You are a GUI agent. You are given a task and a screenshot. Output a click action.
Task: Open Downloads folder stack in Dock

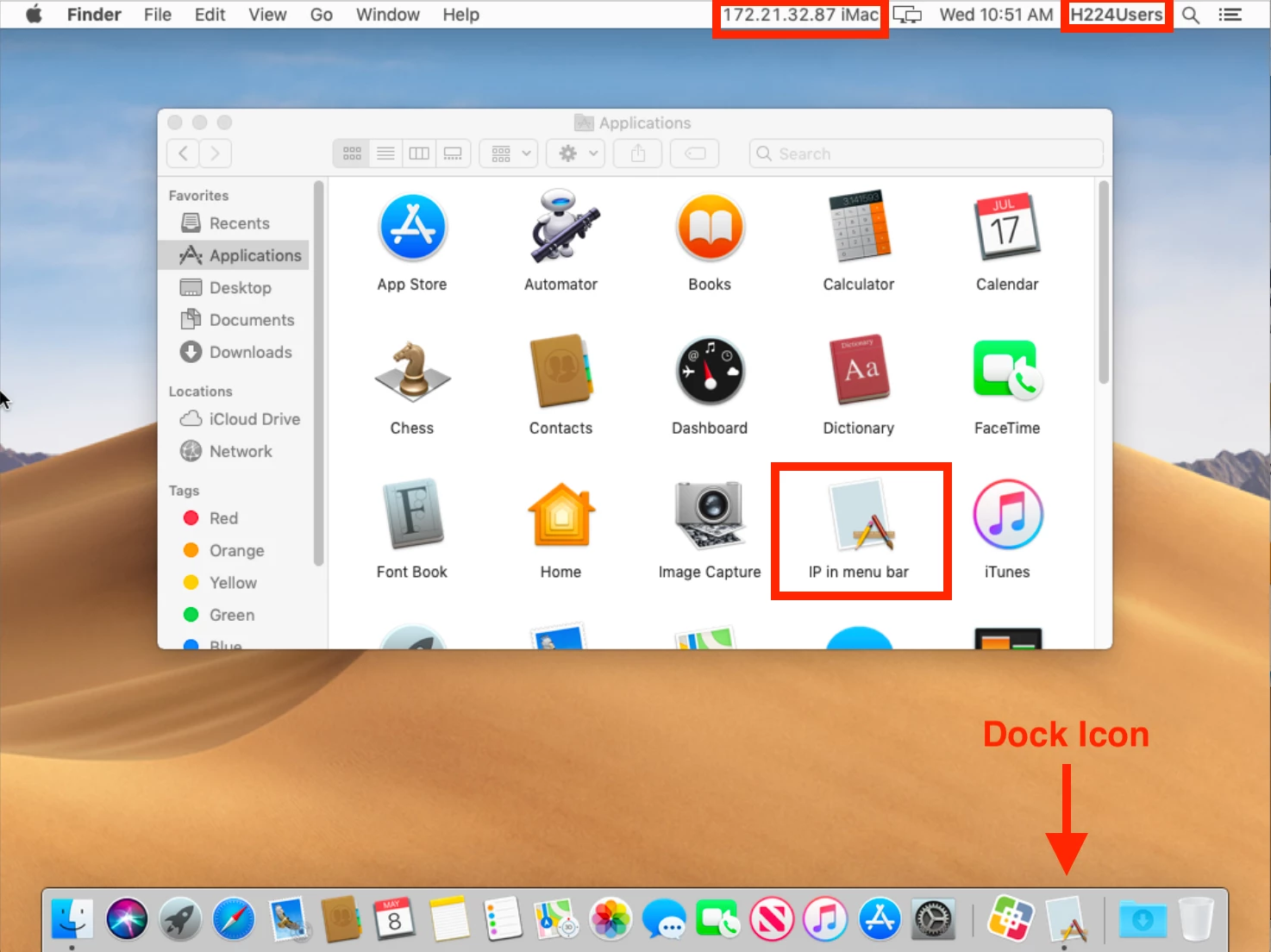(x=1143, y=918)
